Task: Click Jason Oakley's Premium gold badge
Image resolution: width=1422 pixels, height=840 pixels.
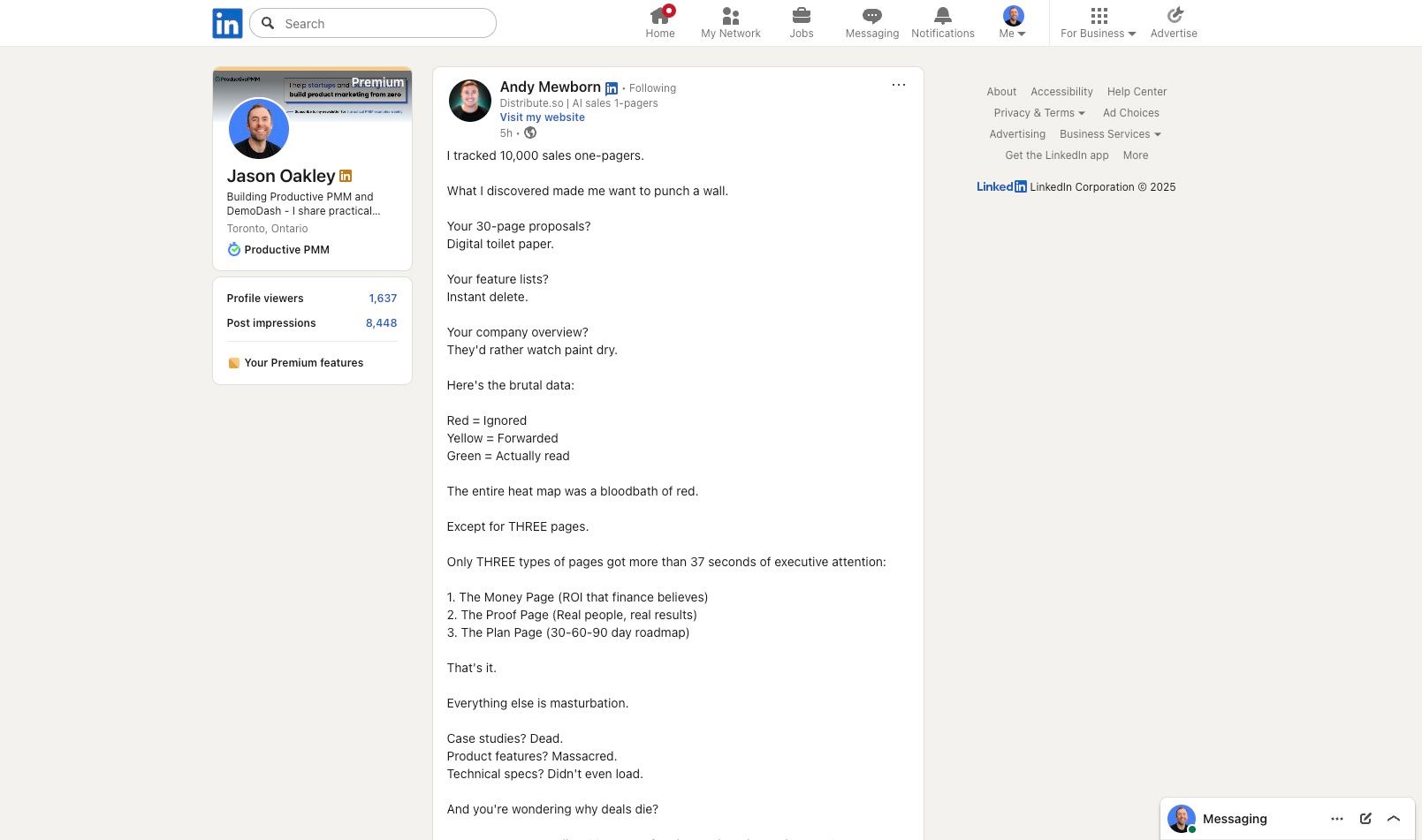Action: click(x=346, y=176)
